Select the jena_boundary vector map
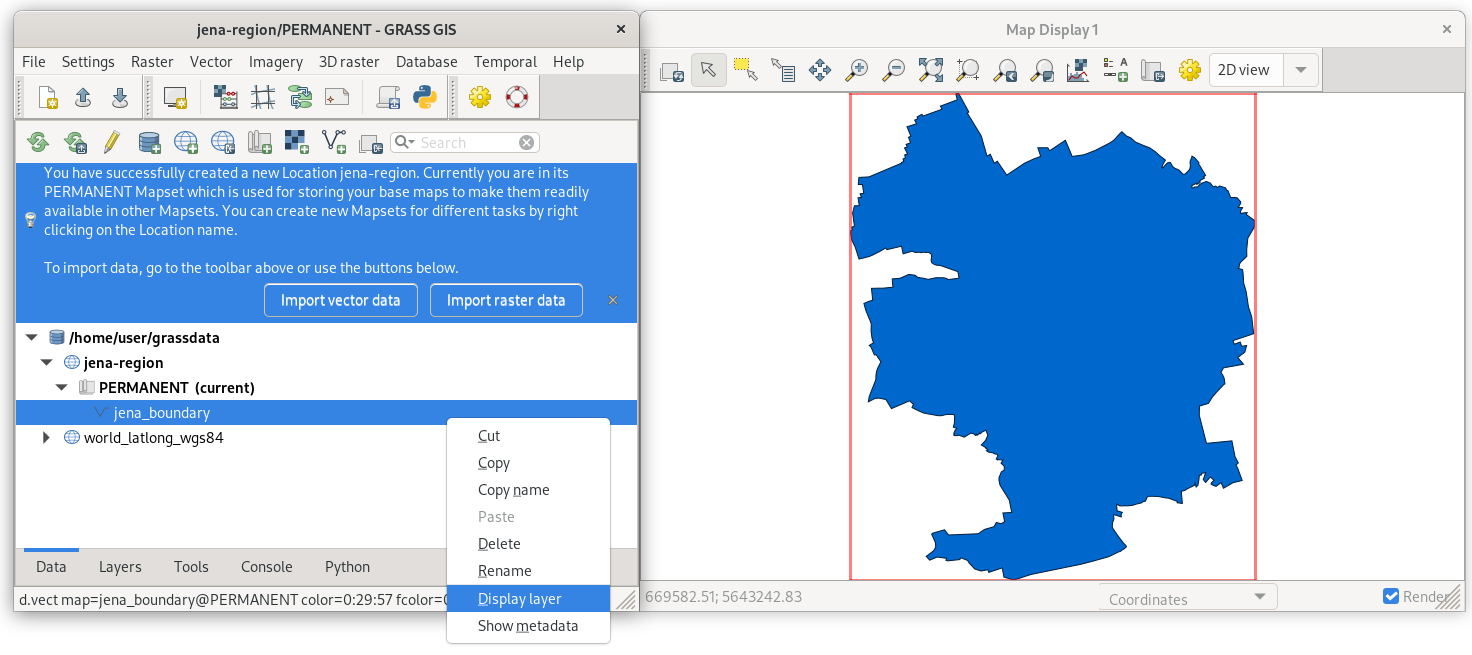Image resolution: width=1472 pixels, height=655 pixels. 326,413
